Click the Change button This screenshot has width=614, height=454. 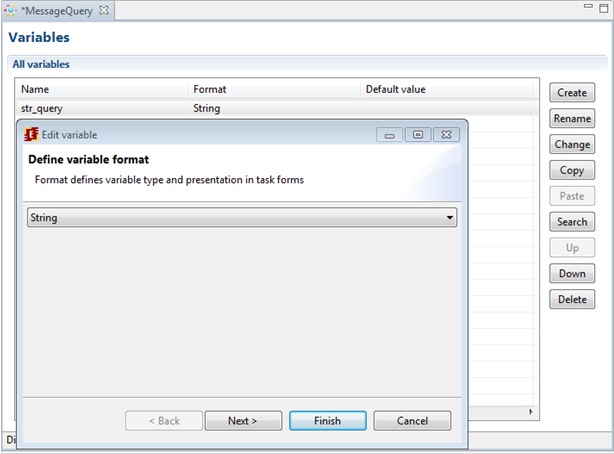tap(572, 144)
